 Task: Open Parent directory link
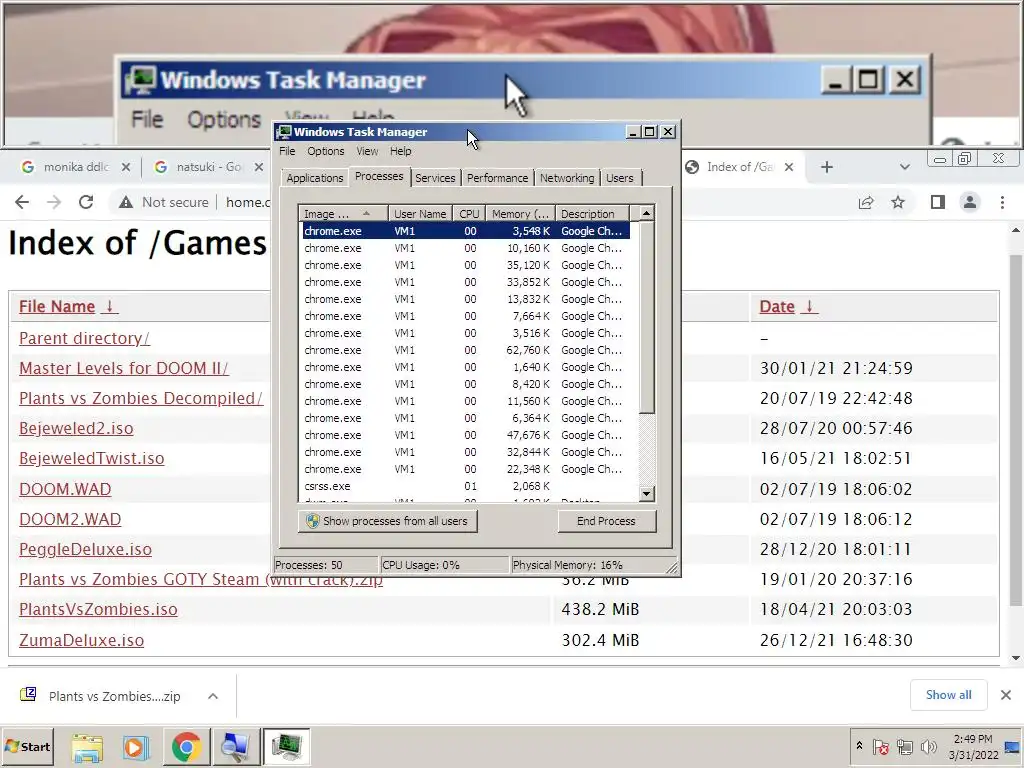point(84,338)
